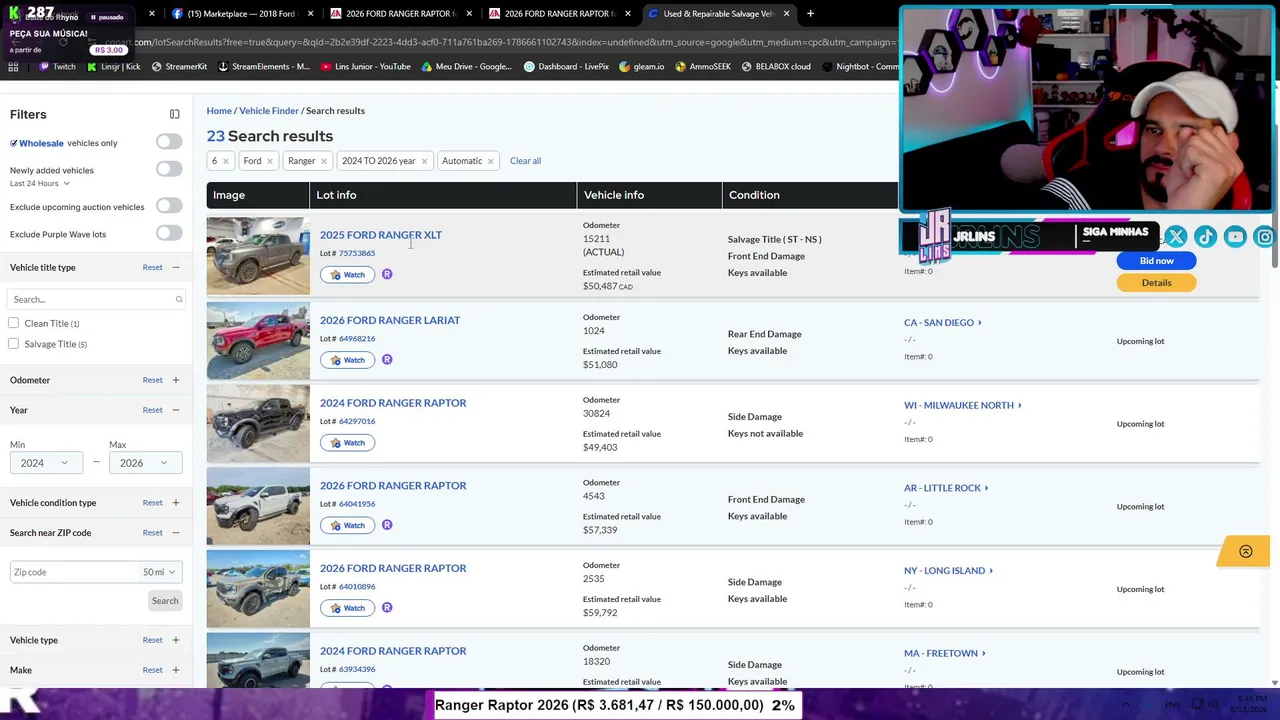The height and width of the screenshot is (720, 1280).
Task: Open a new browser tab
Action: coord(810,14)
